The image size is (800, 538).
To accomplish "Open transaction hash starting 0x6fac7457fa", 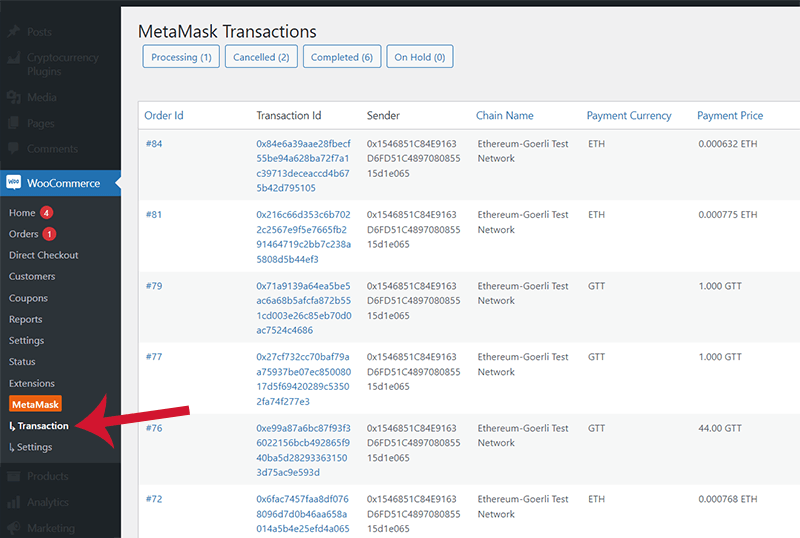I will click(303, 514).
